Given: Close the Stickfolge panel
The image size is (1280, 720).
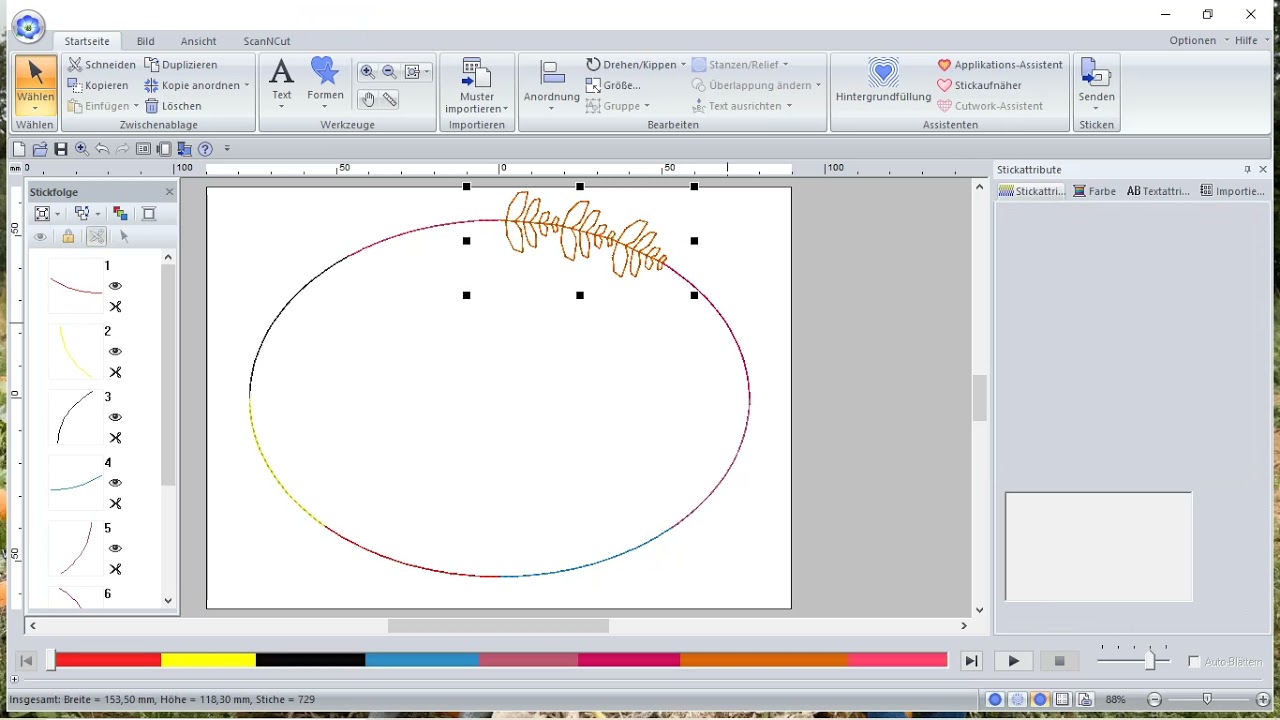Looking at the screenshot, I should pyautogui.click(x=169, y=191).
